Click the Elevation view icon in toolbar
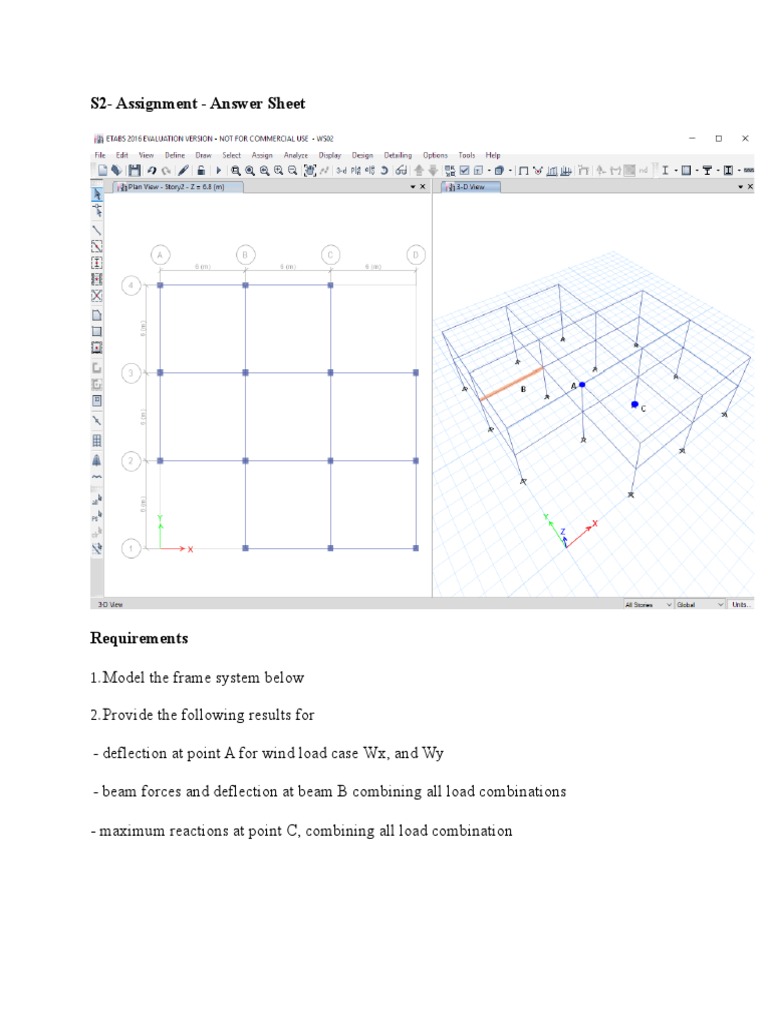 point(370,170)
